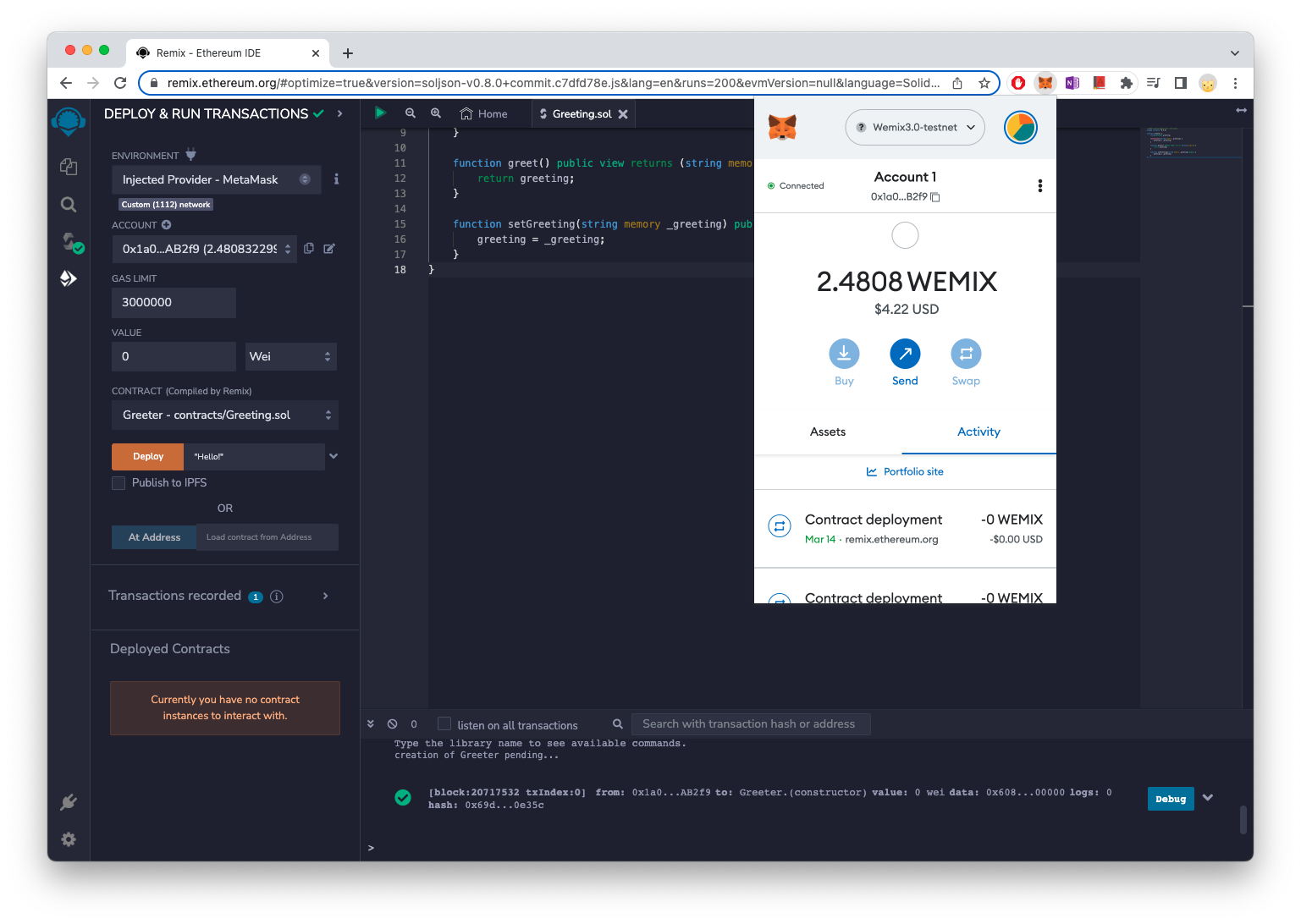
Task: Click the green Run script play icon
Action: tap(380, 113)
